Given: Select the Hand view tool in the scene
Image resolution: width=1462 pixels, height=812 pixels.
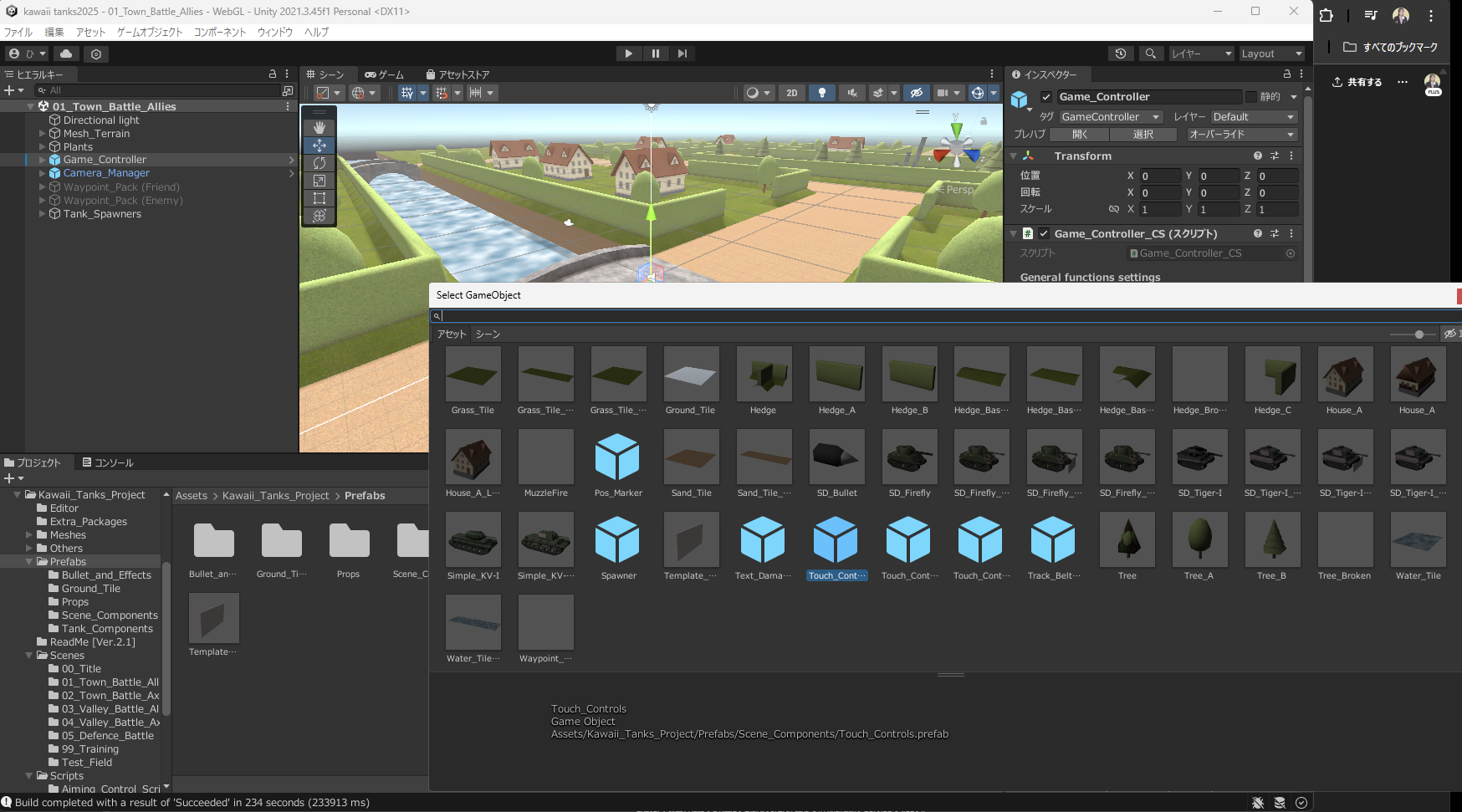Looking at the screenshot, I should [319, 128].
